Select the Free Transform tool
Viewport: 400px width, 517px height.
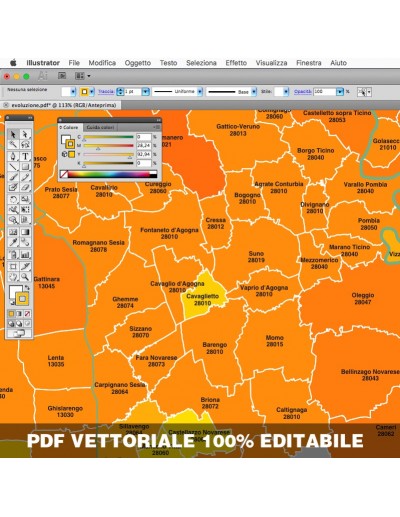pyautogui.click(x=25, y=209)
